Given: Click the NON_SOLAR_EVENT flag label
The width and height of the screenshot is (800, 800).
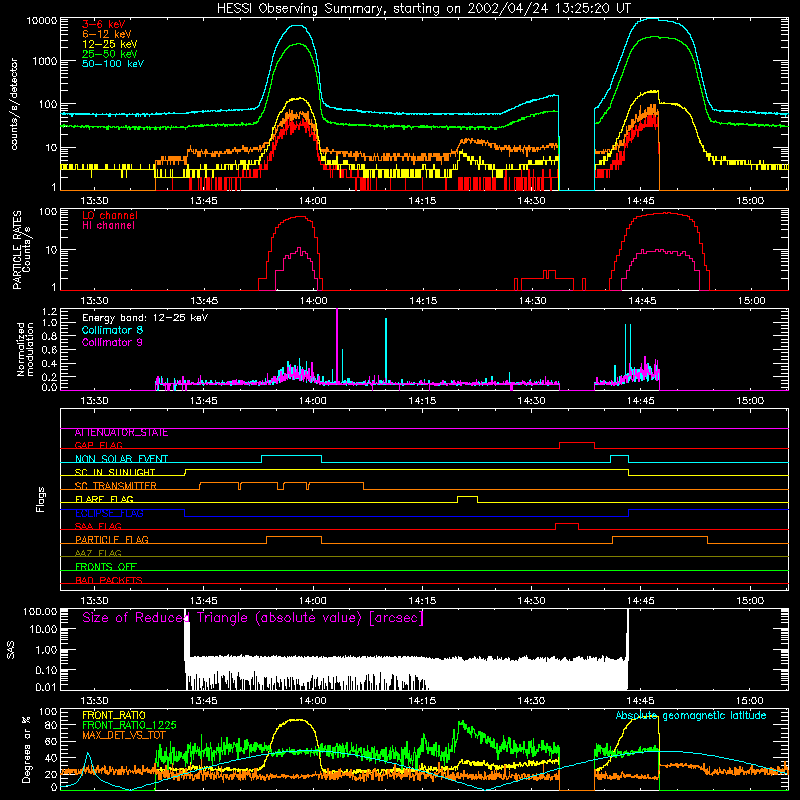Looking at the screenshot, I should coord(121,459).
